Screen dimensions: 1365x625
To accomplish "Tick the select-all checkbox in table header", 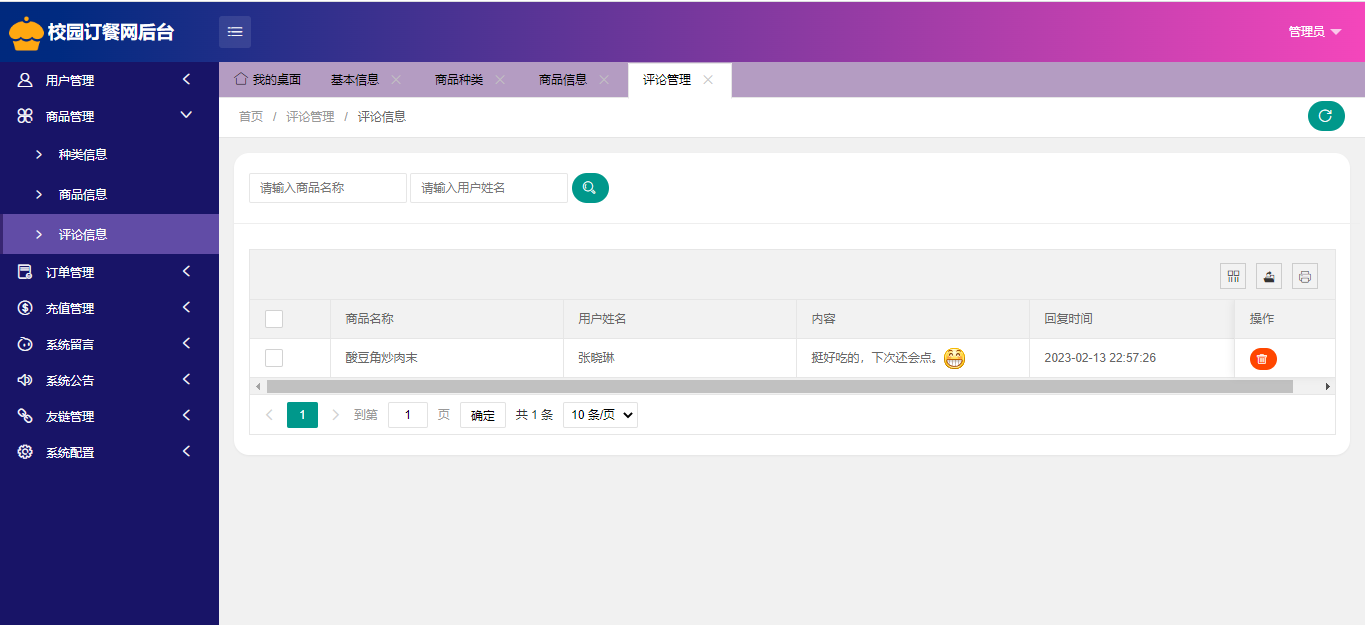I will point(274,319).
